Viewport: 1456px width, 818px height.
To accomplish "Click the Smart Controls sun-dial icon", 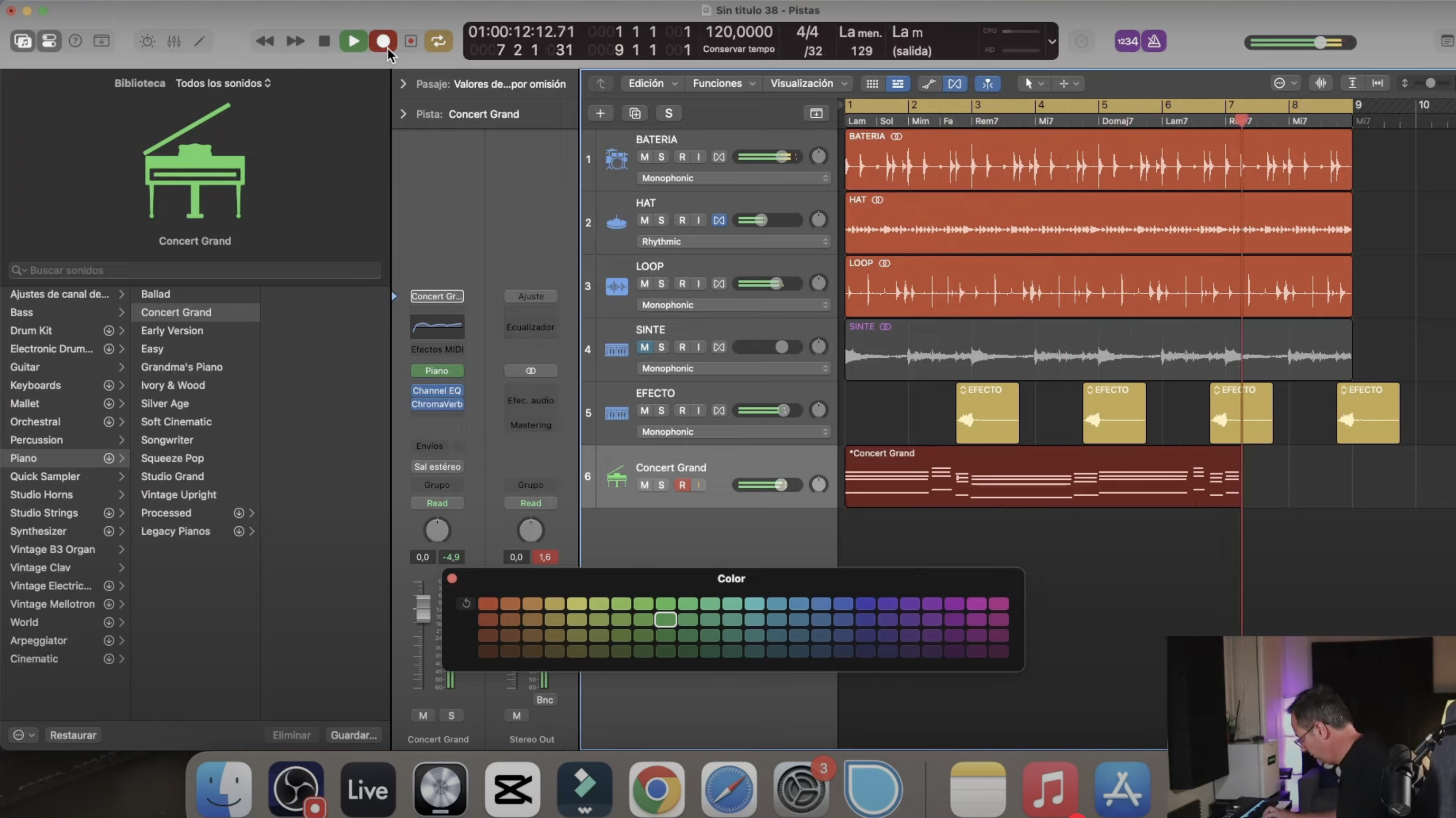I will point(147,41).
